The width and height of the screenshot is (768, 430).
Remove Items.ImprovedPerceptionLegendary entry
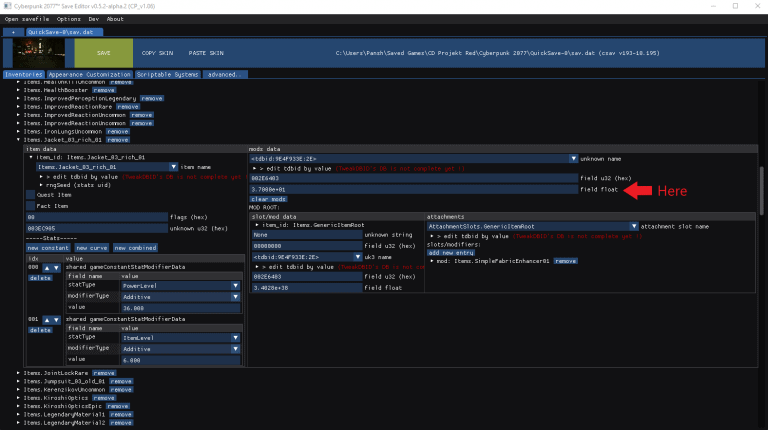coord(152,98)
